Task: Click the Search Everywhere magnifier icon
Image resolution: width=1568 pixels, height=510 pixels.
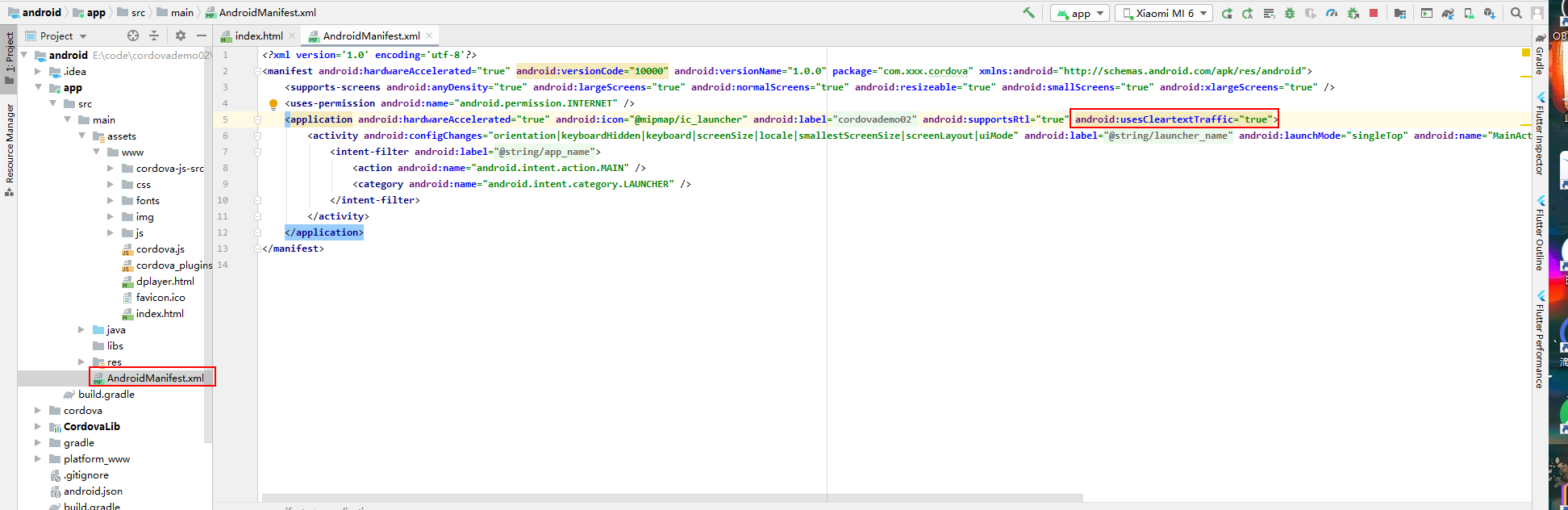Action: (1516, 13)
